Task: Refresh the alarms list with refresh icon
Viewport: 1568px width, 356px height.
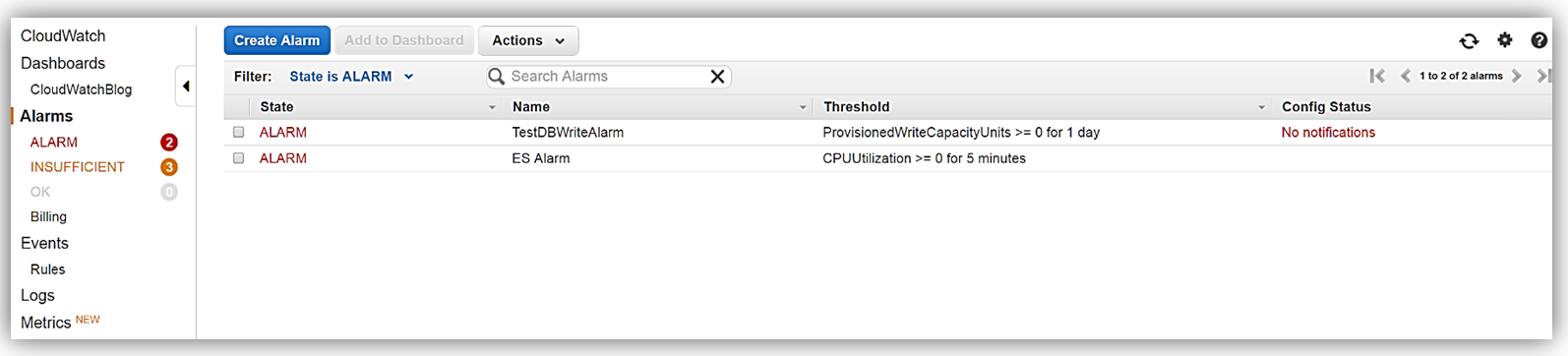Action: [1469, 40]
